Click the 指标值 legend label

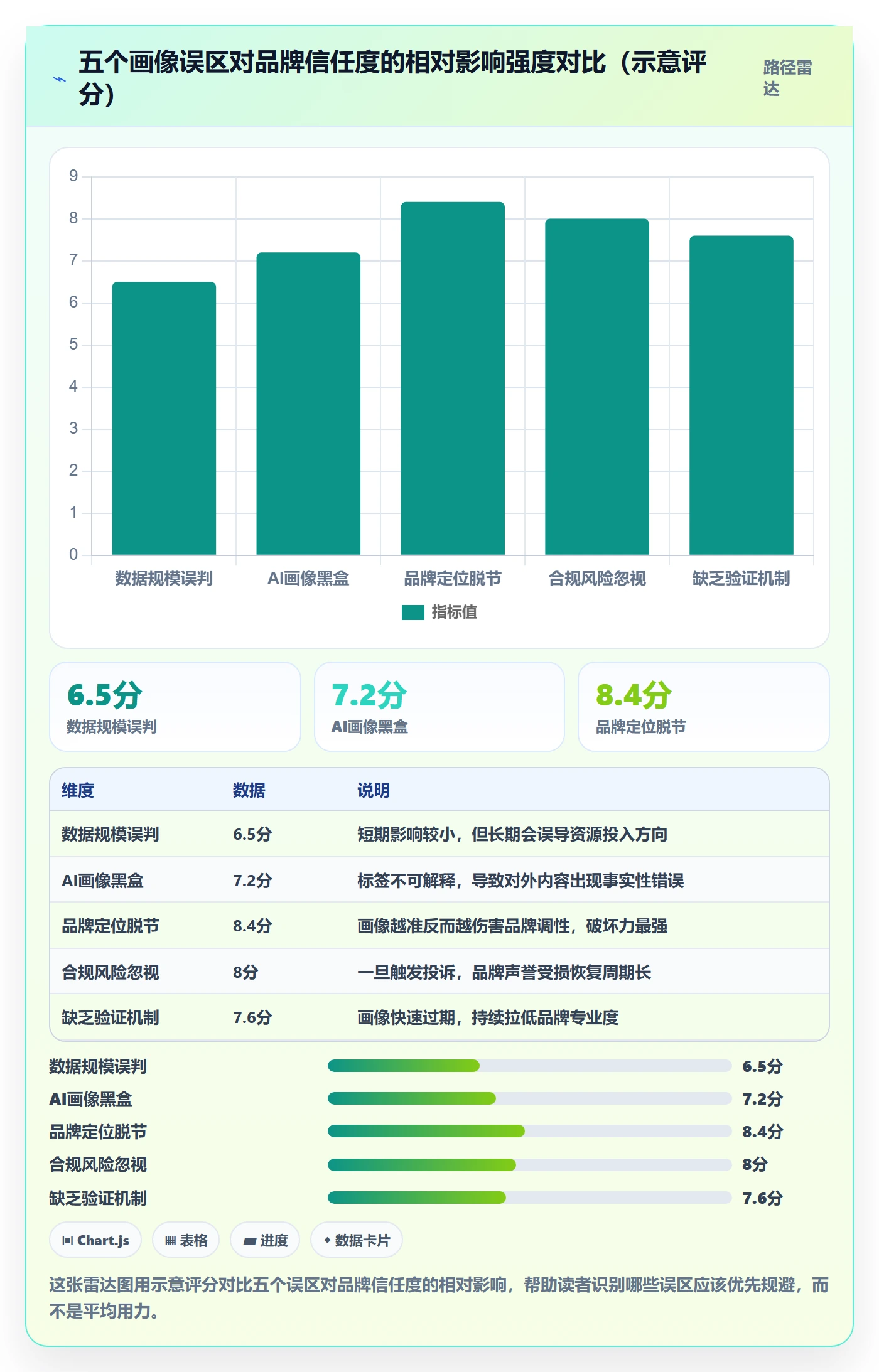coord(455,613)
